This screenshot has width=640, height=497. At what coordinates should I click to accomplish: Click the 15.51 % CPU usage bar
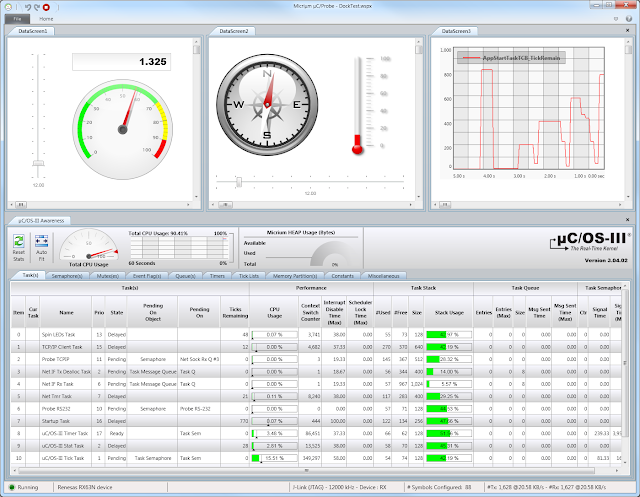tap(274, 458)
